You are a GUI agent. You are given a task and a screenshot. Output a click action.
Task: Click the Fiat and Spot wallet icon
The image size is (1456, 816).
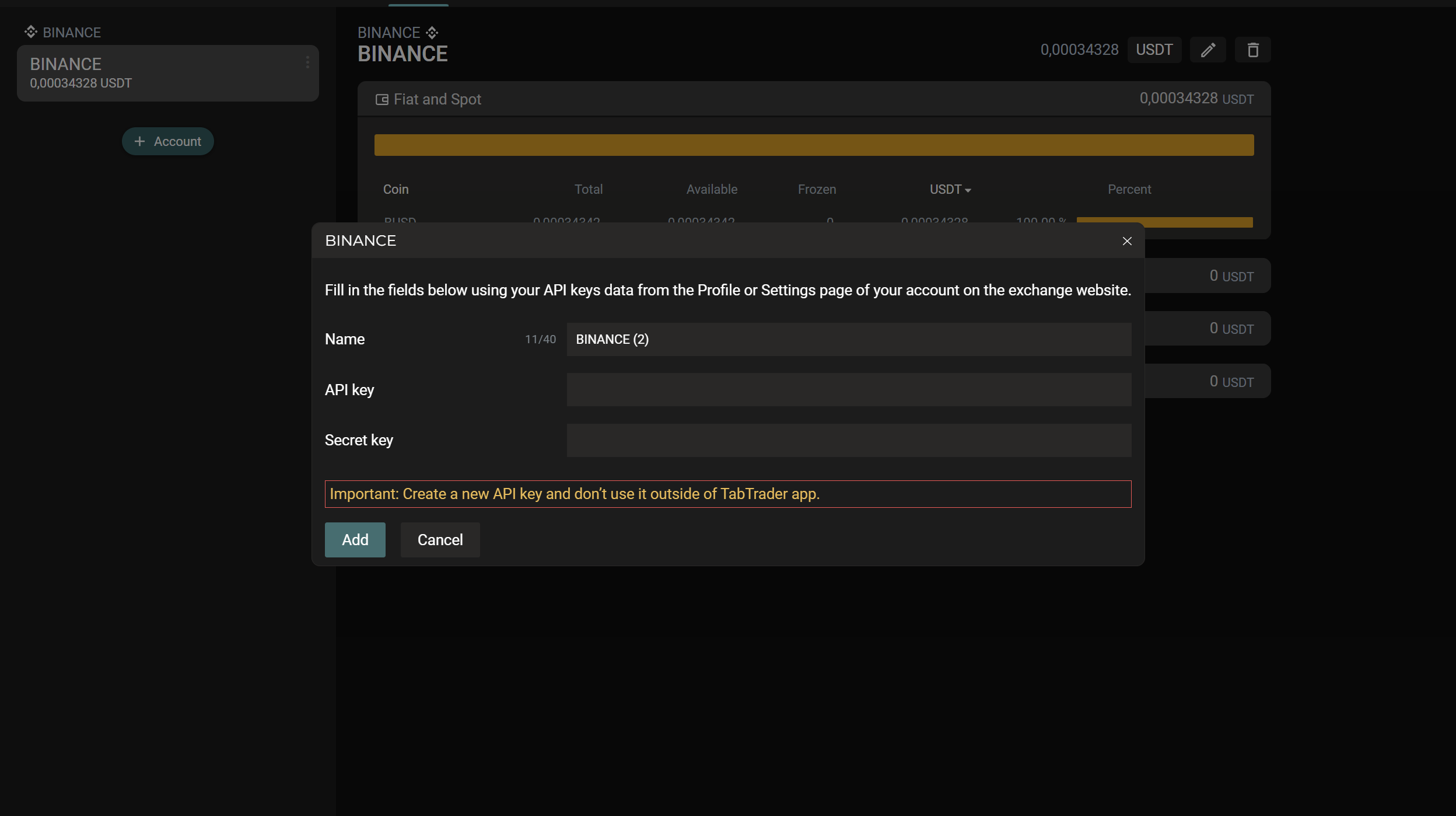click(382, 100)
